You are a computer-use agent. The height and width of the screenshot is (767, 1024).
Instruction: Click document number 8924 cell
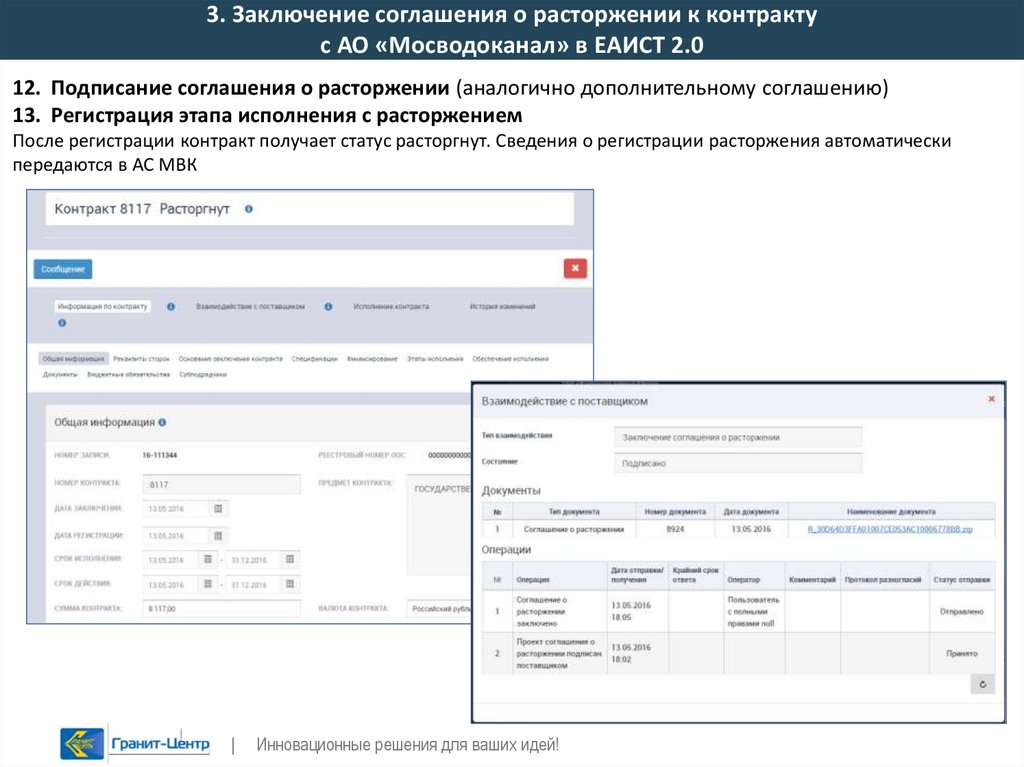(675, 529)
